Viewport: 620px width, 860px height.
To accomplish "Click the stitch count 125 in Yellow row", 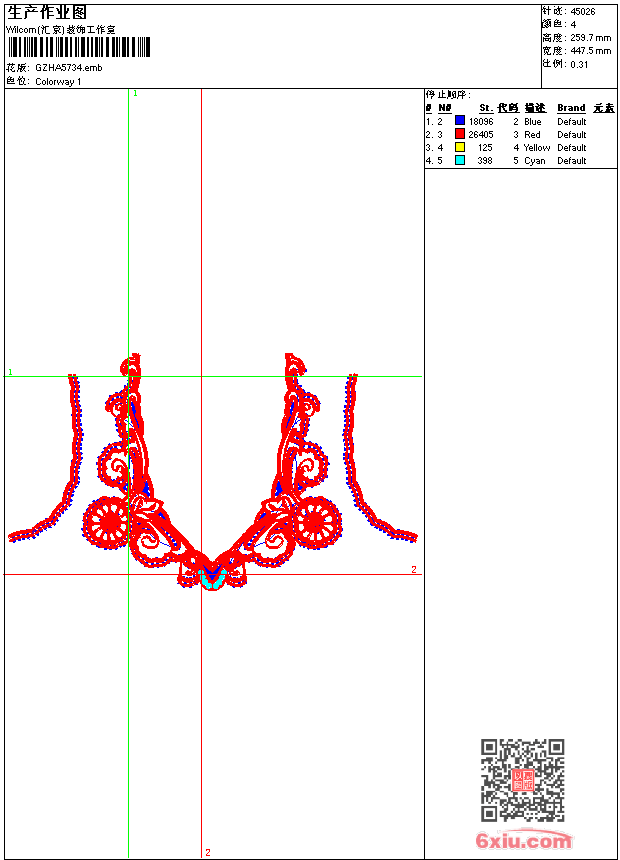I will click(x=485, y=148).
